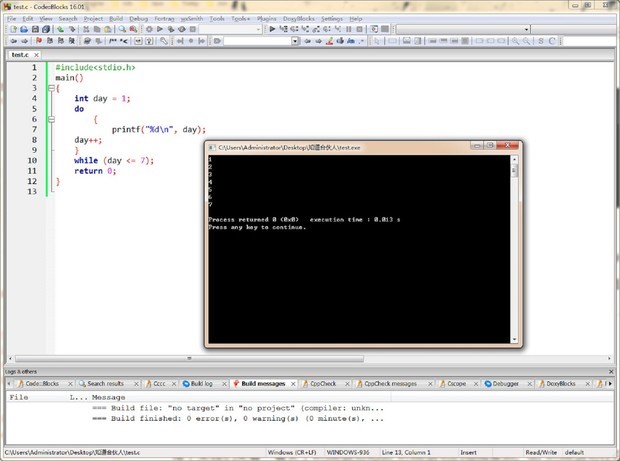Image resolution: width=620 pixels, height=461 pixels.
Task: Click the green Run triangle in build toolbar
Action: pos(160,29)
